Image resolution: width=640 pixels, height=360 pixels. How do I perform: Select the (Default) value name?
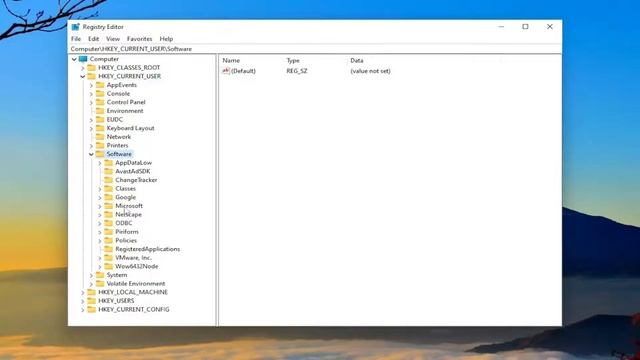[243, 71]
